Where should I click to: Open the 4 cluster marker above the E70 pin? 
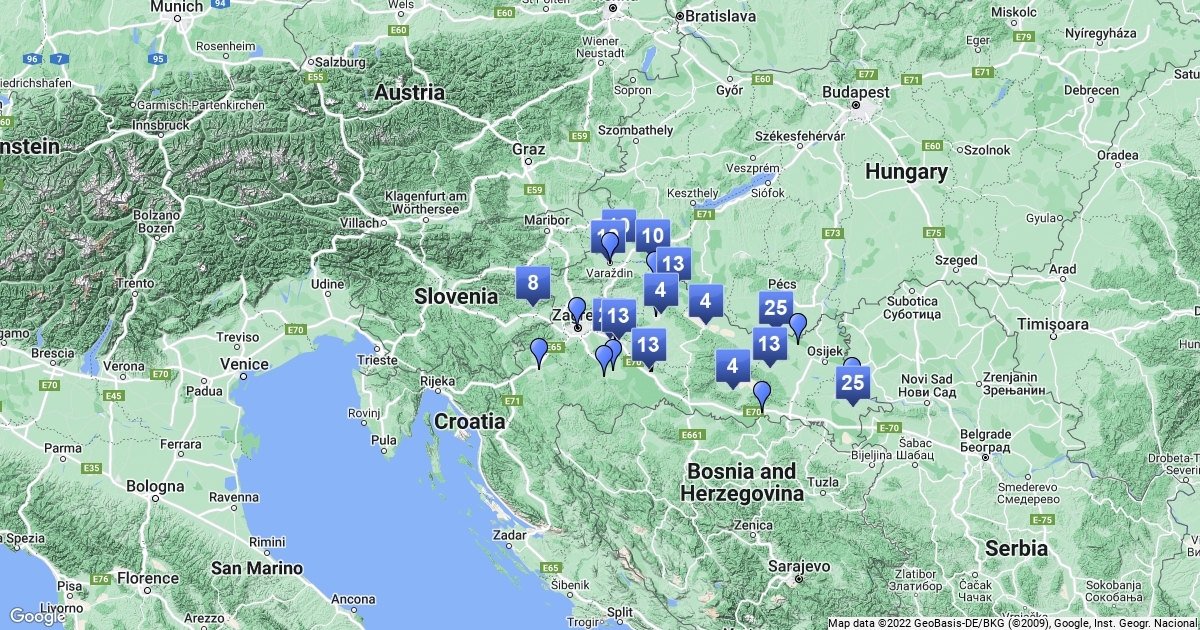click(733, 367)
